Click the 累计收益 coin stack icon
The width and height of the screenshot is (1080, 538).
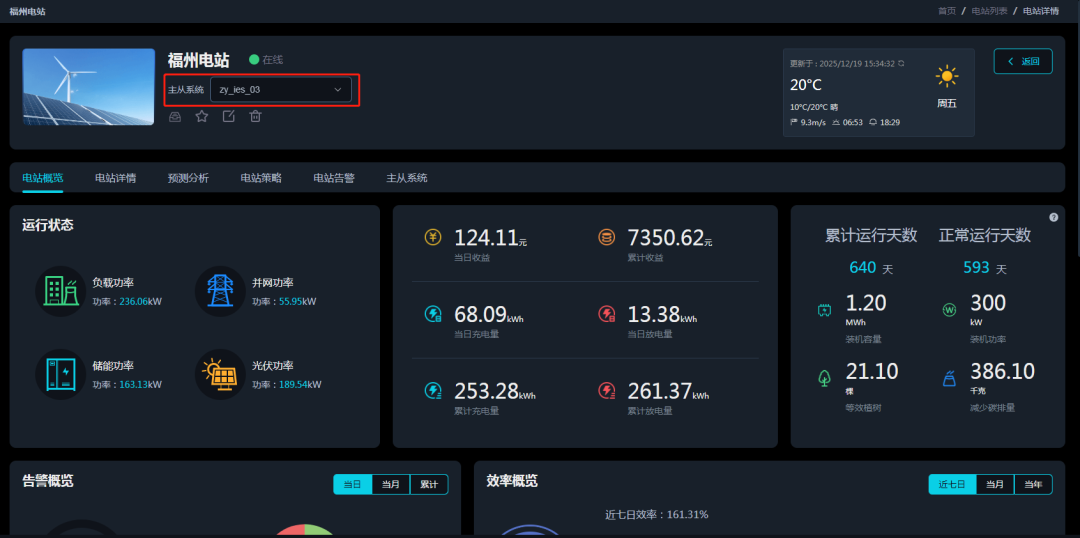[606, 238]
